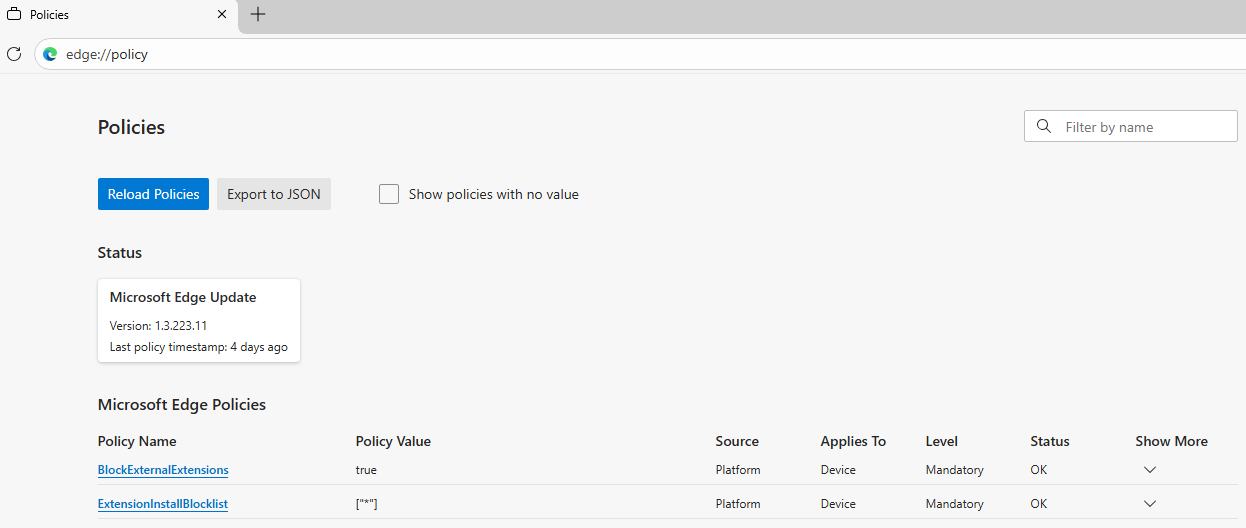Click the Status column header
This screenshot has width=1246, height=528.
point(1049,441)
